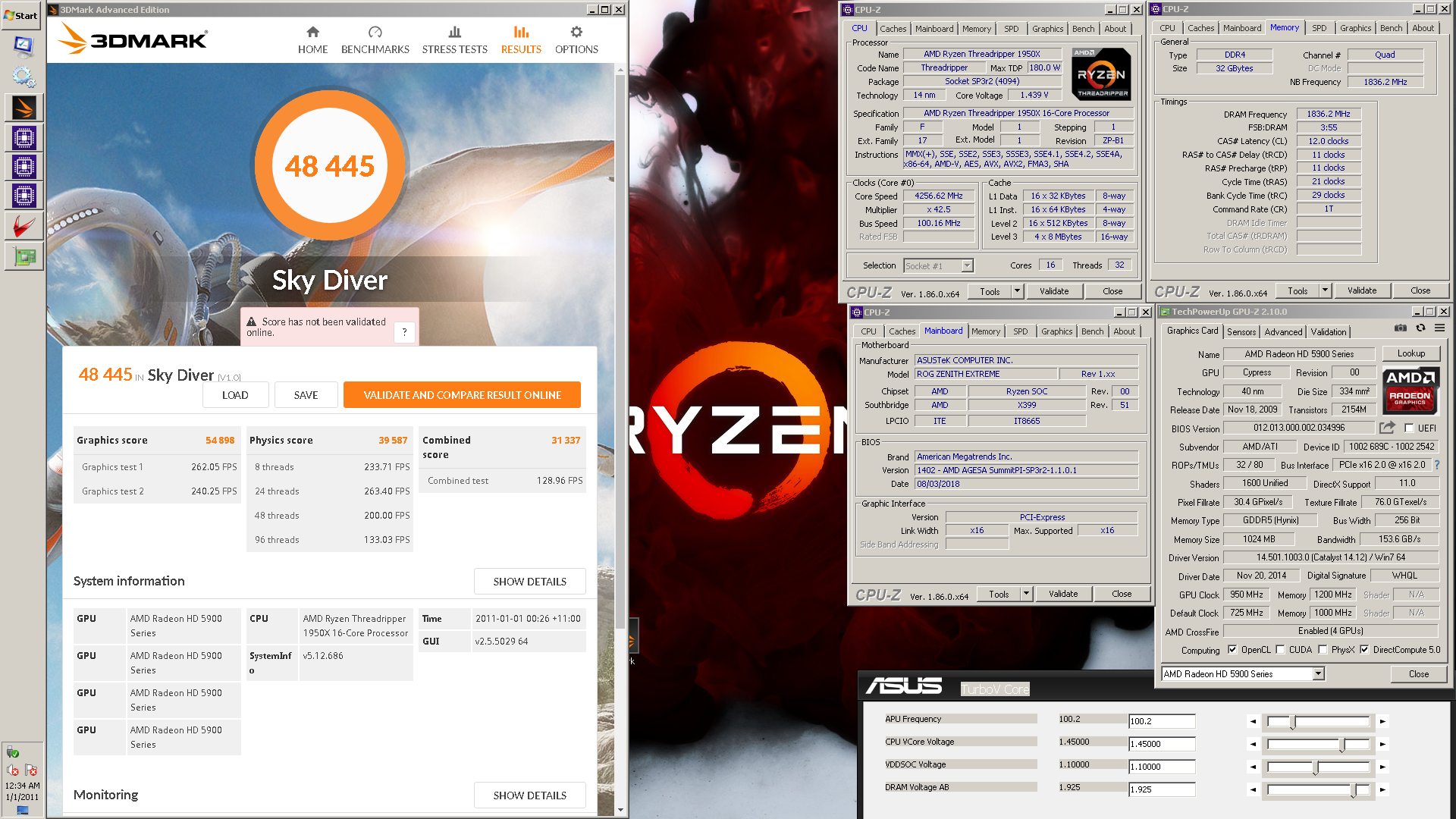Click 3DMark scrollbar down arrow
This screenshot has width=1456, height=819.
(x=620, y=809)
